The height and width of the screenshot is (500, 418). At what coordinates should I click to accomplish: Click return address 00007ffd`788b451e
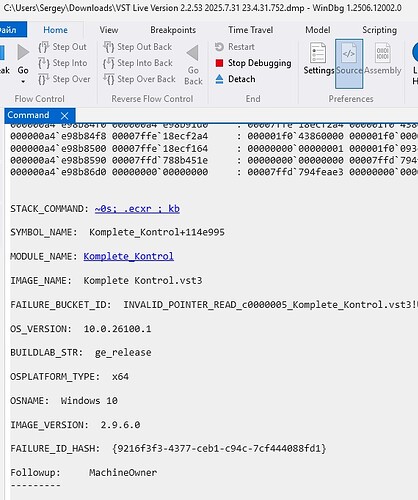click(160, 160)
